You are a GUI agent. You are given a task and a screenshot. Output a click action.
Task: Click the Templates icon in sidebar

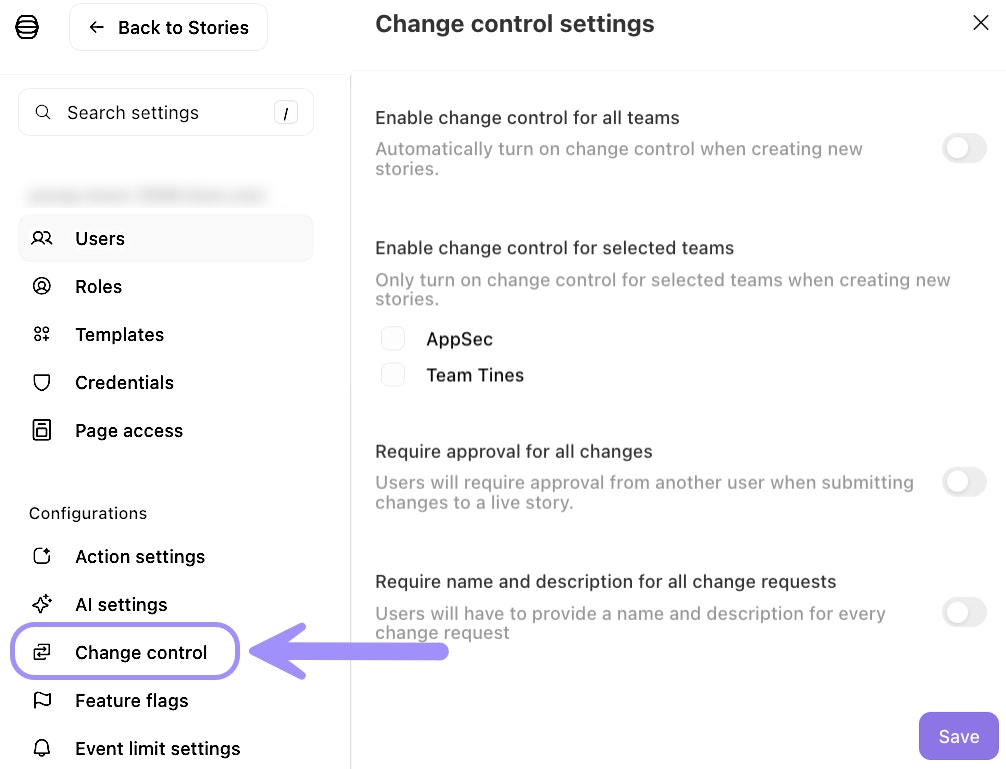(x=42, y=335)
